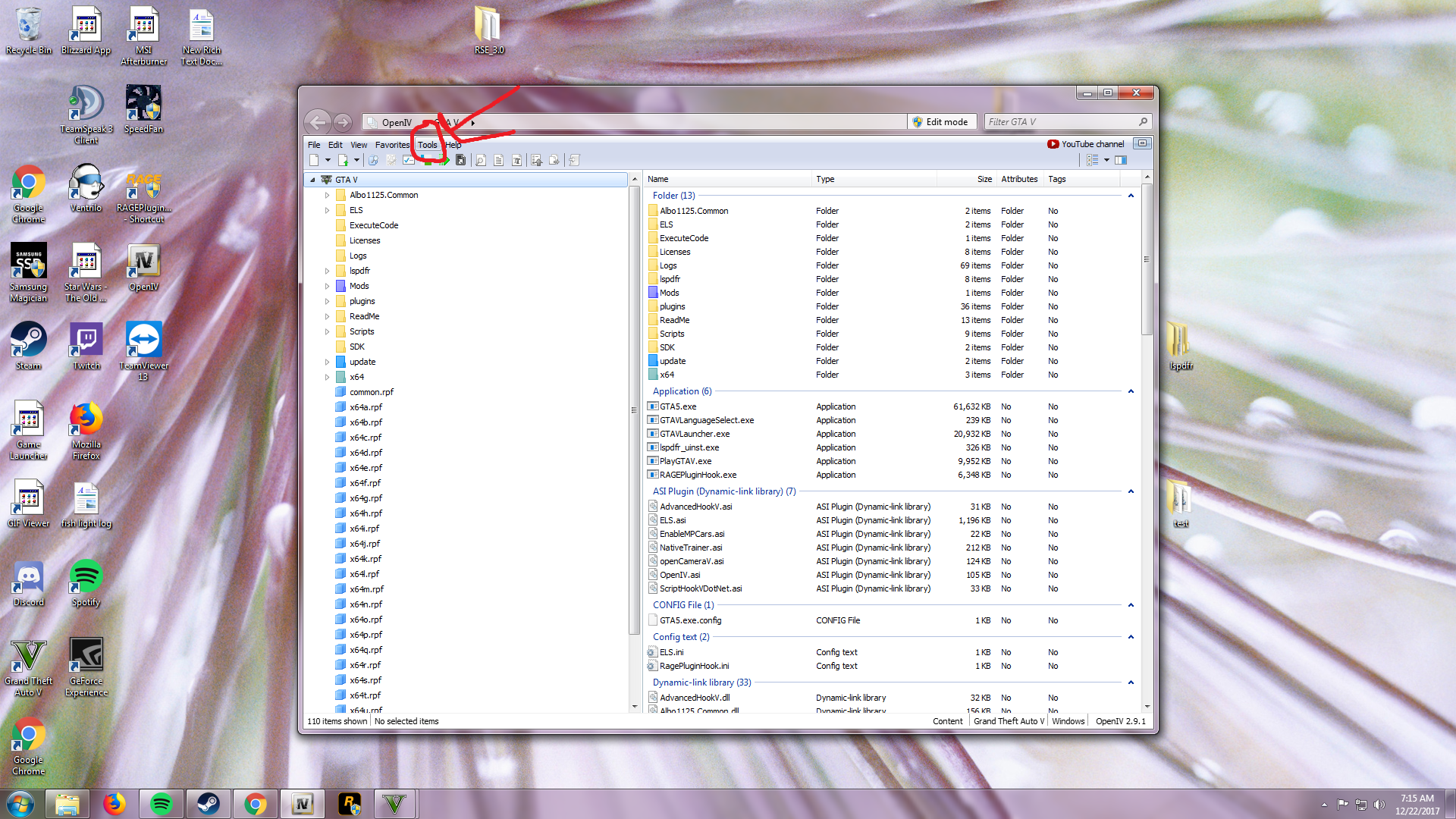
Task: Expand the update folder tree node
Action: [x=328, y=362]
